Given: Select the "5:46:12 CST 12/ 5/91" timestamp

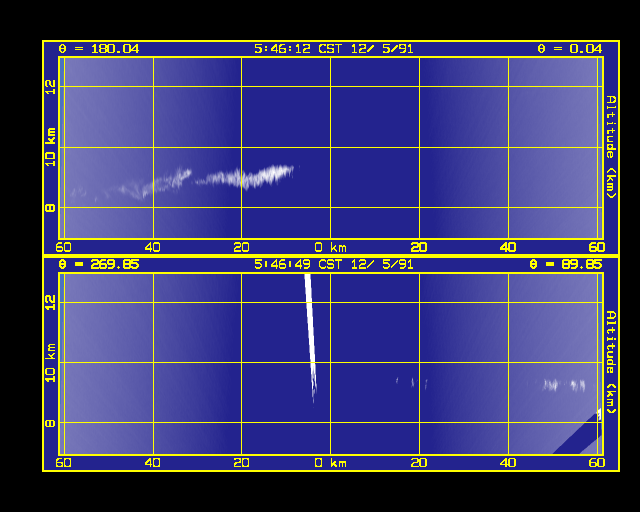Looking at the screenshot, I should point(333,49).
